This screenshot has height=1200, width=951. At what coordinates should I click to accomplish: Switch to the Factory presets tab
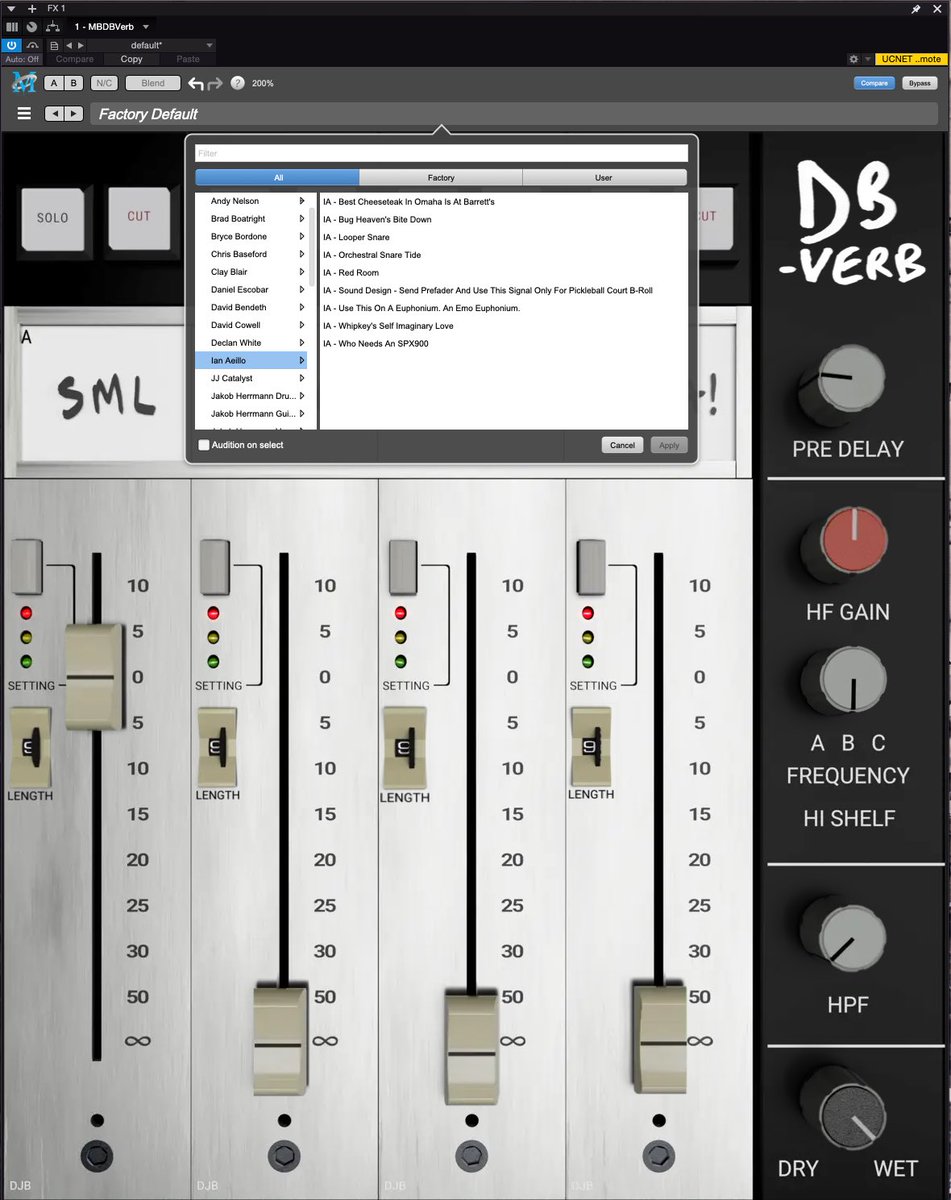point(441,177)
